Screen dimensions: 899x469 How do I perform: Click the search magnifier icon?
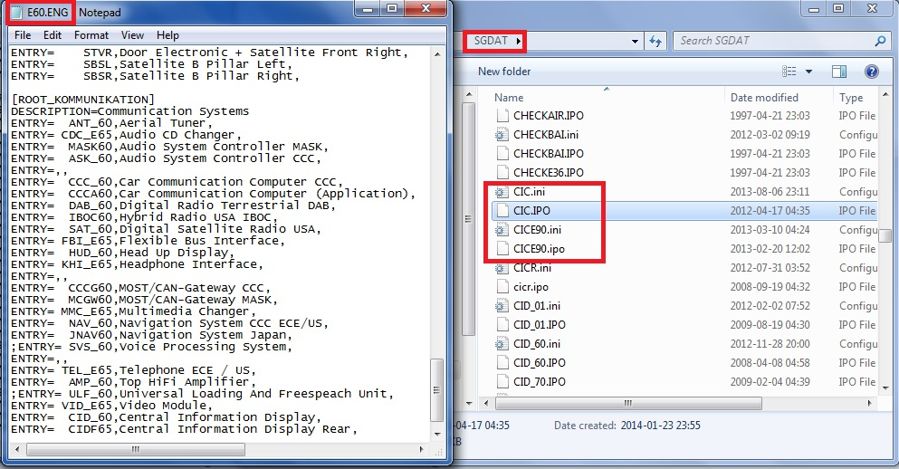point(880,41)
